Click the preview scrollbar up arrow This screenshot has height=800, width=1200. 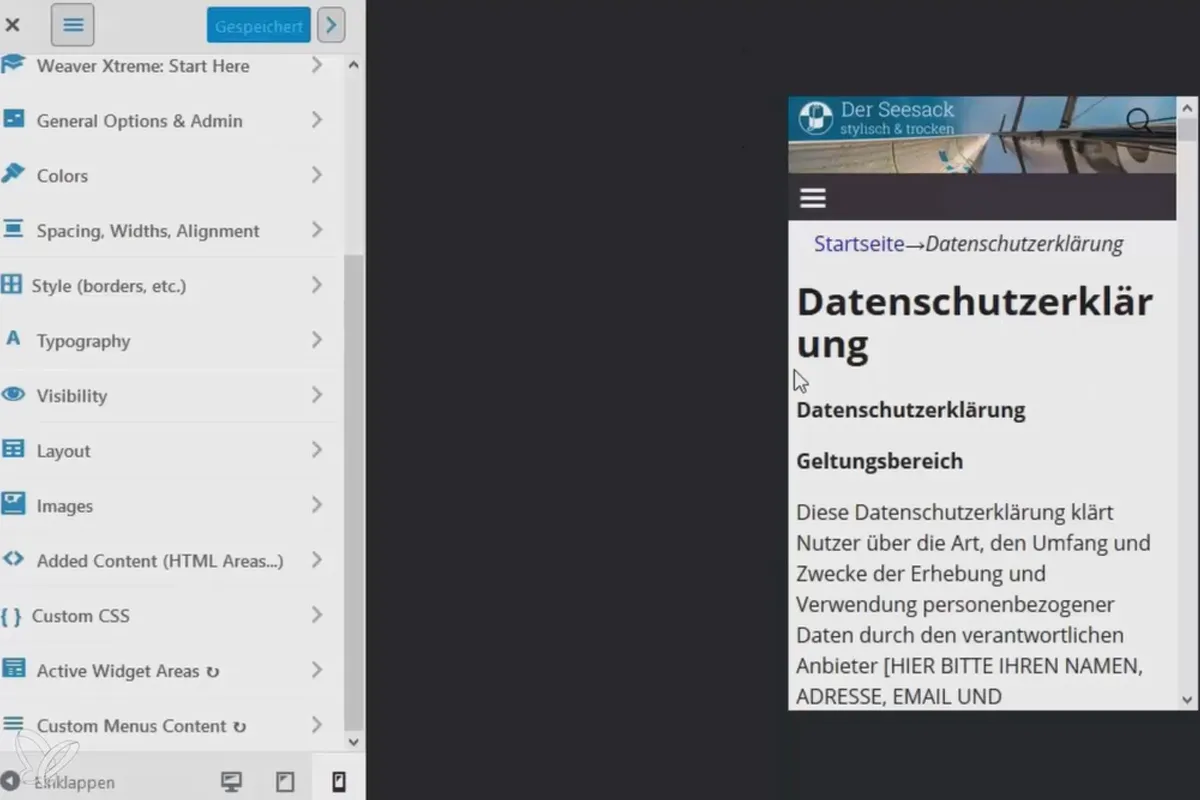click(x=1187, y=106)
